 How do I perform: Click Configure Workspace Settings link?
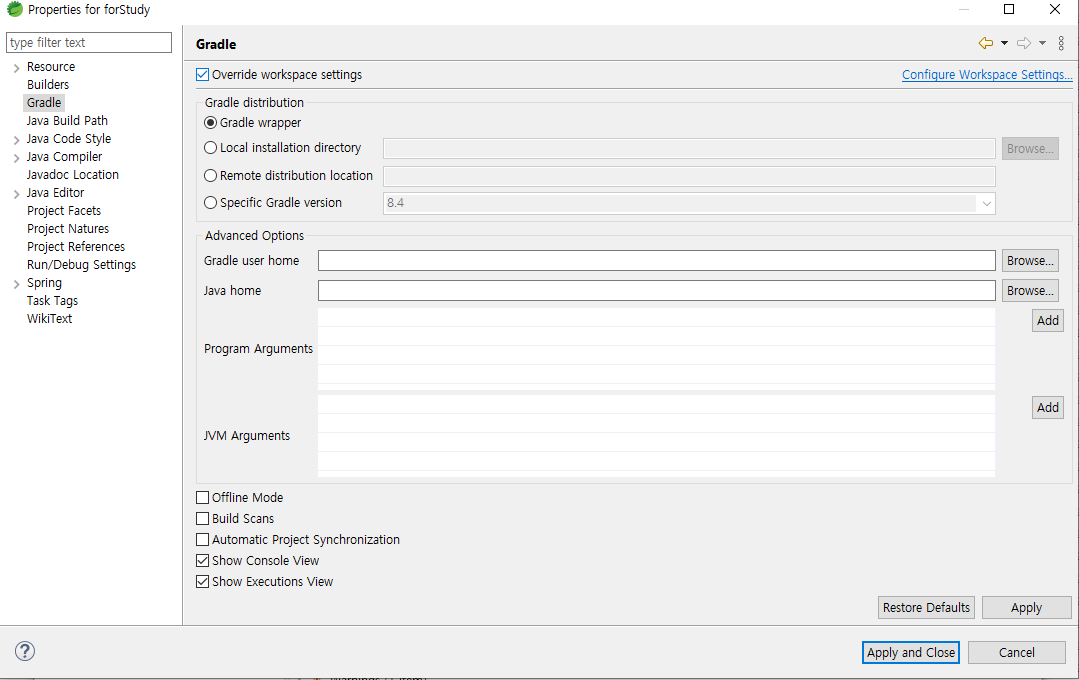pyautogui.click(x=987, y=74)
